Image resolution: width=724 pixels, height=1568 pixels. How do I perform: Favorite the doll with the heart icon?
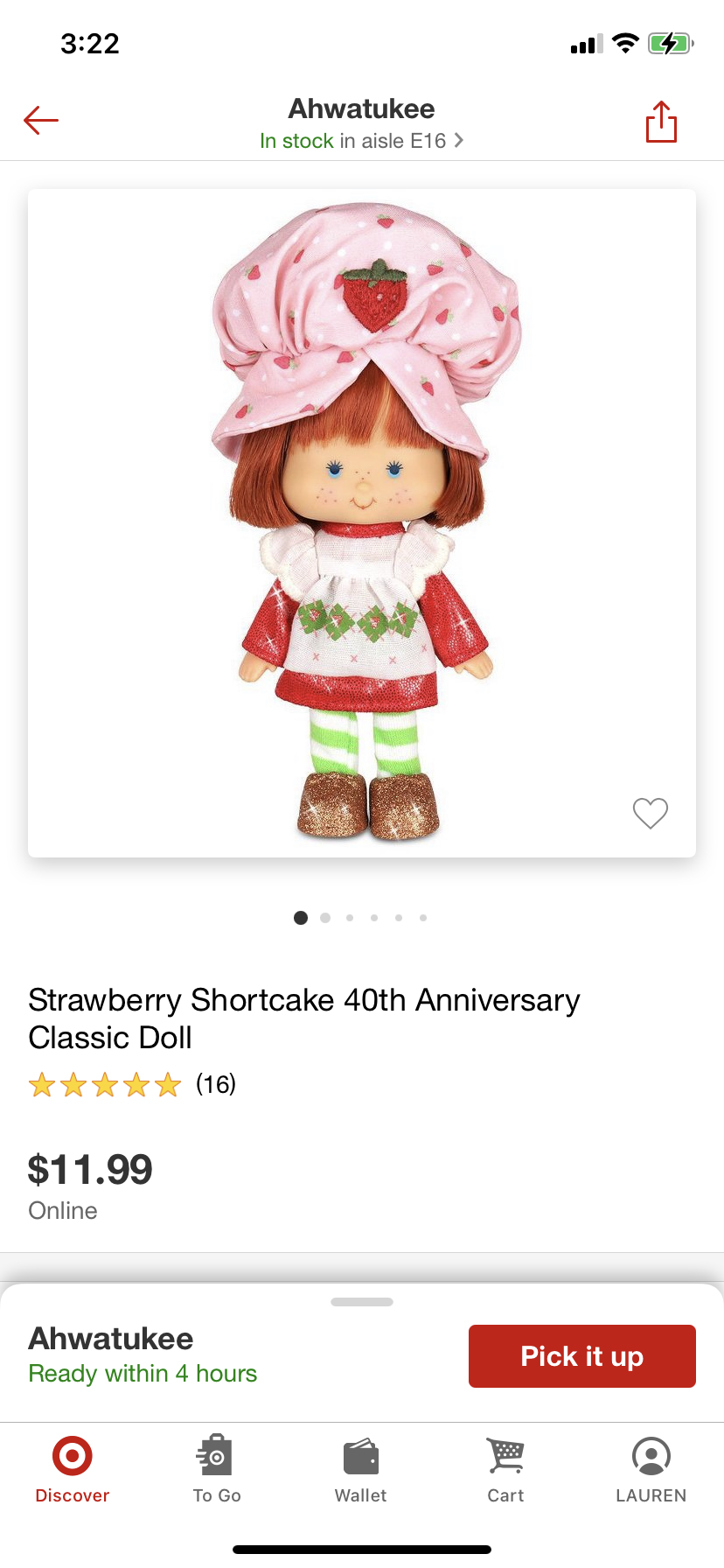tap(651, 813)
